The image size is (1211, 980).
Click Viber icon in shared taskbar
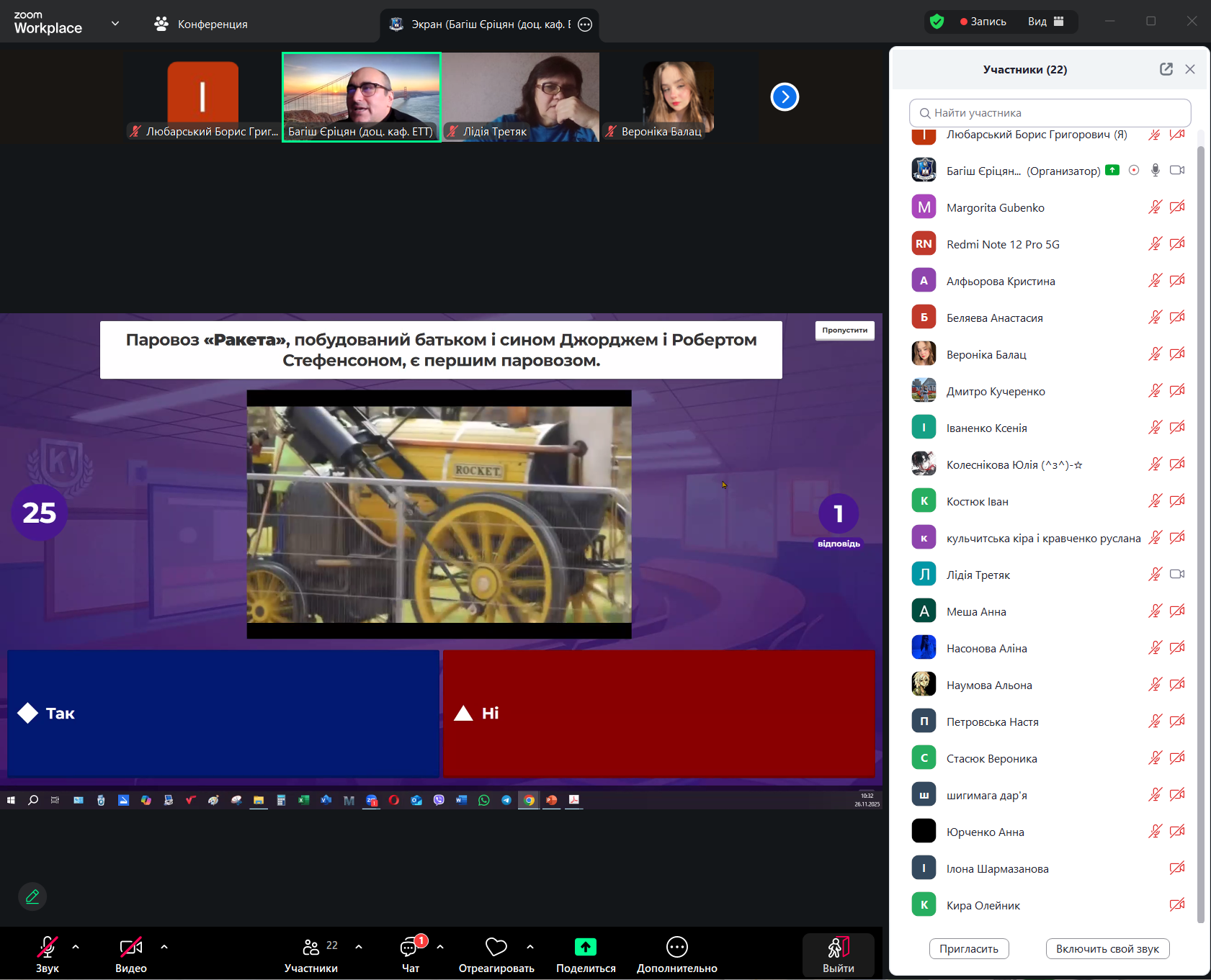[x=439, y=800]
